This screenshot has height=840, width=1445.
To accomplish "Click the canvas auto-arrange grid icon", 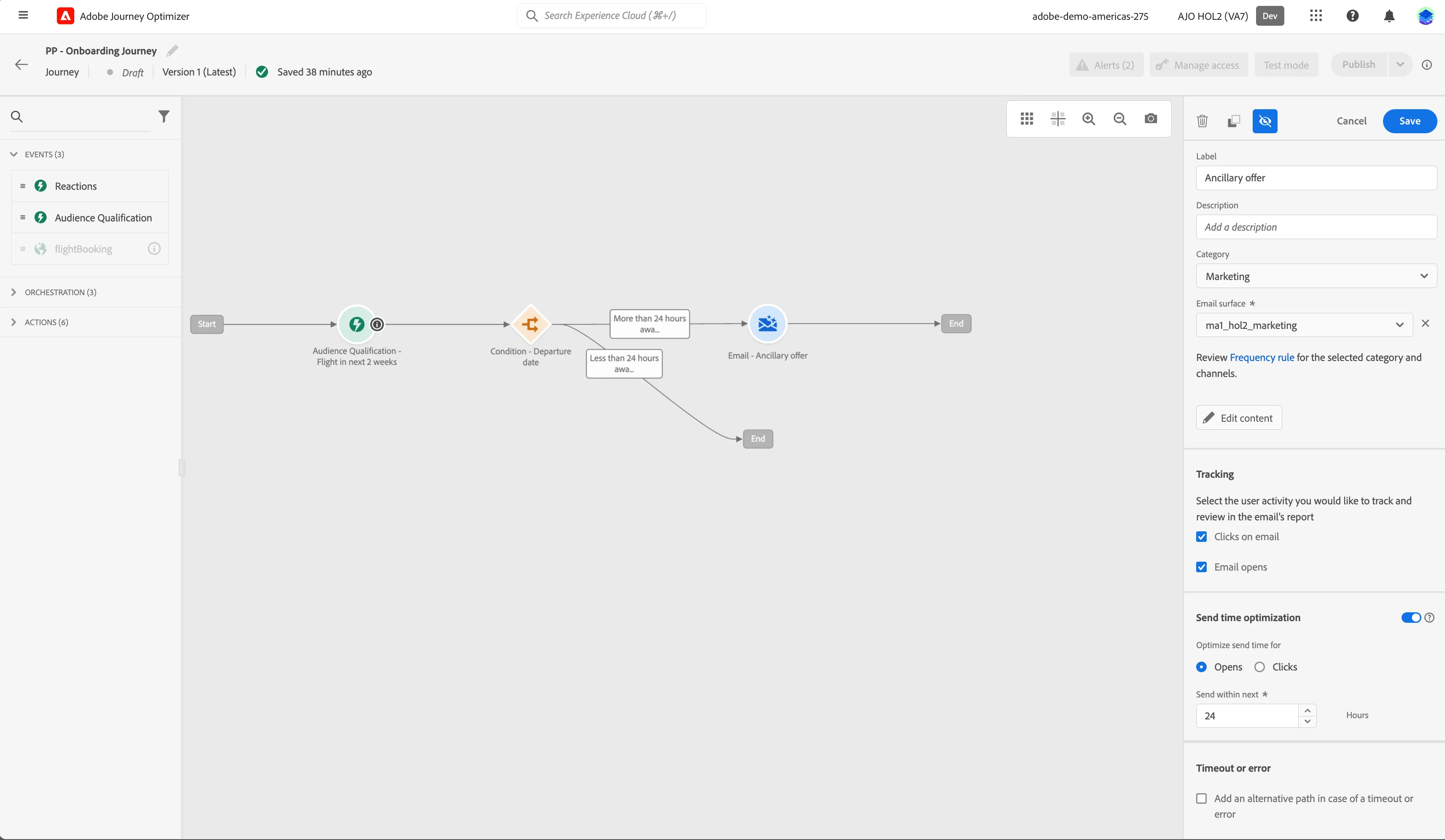I will [1027, 118].
